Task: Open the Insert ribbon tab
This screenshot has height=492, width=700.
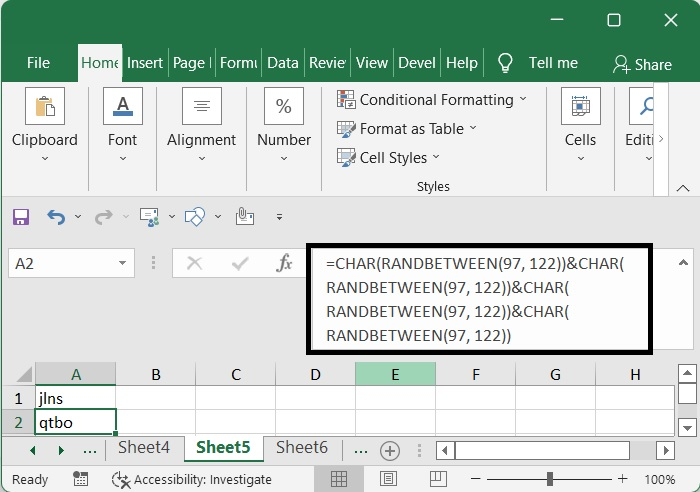Action: tap(145, 62)
